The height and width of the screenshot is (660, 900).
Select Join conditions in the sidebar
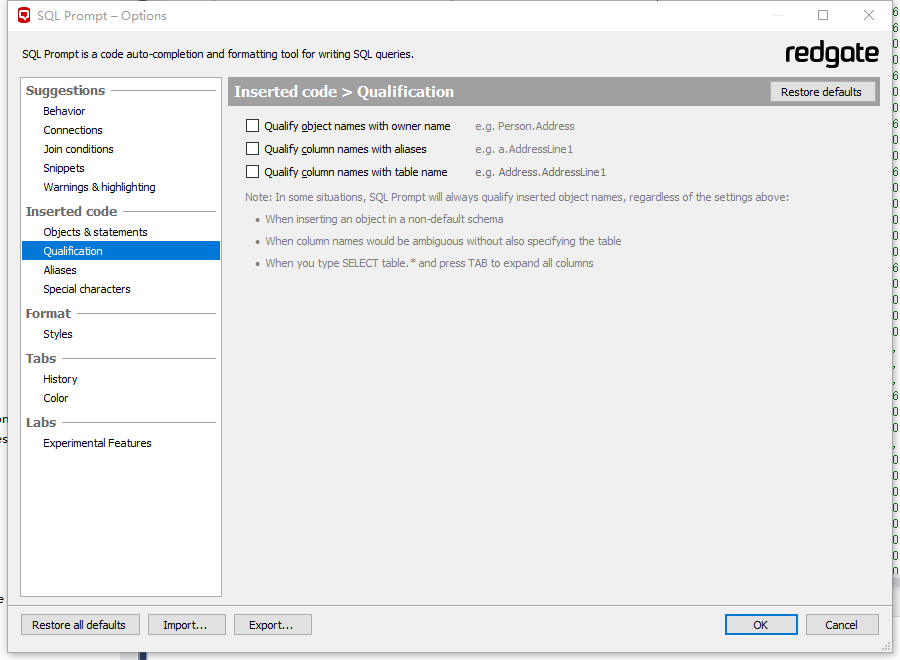[x=79, y=149]
